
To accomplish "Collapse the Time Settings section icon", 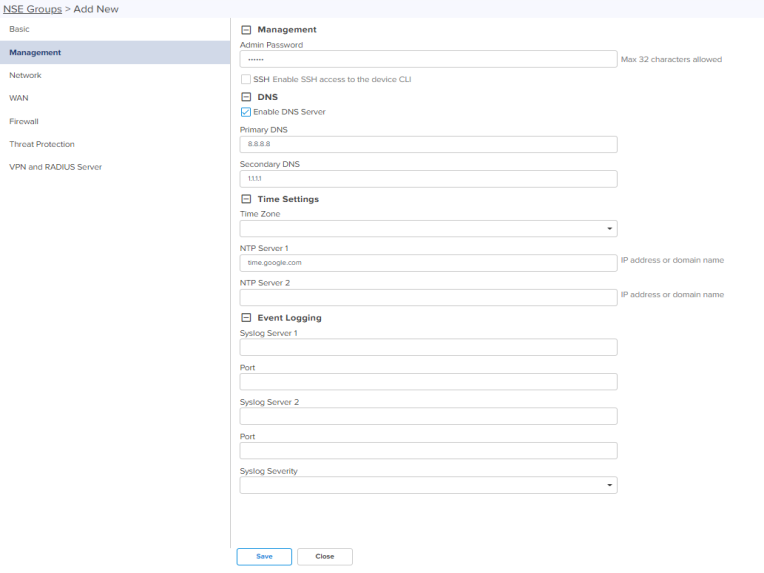I will point(246,199).
